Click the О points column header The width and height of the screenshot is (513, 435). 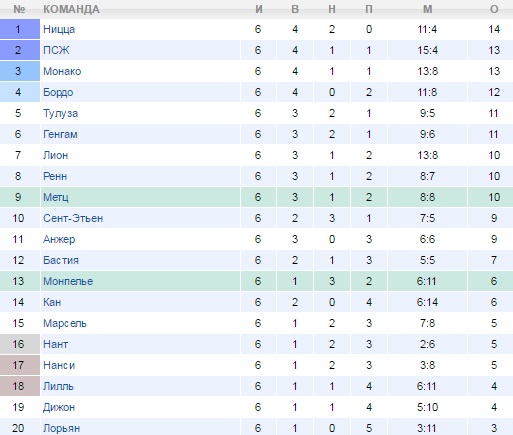click(494, 9)
